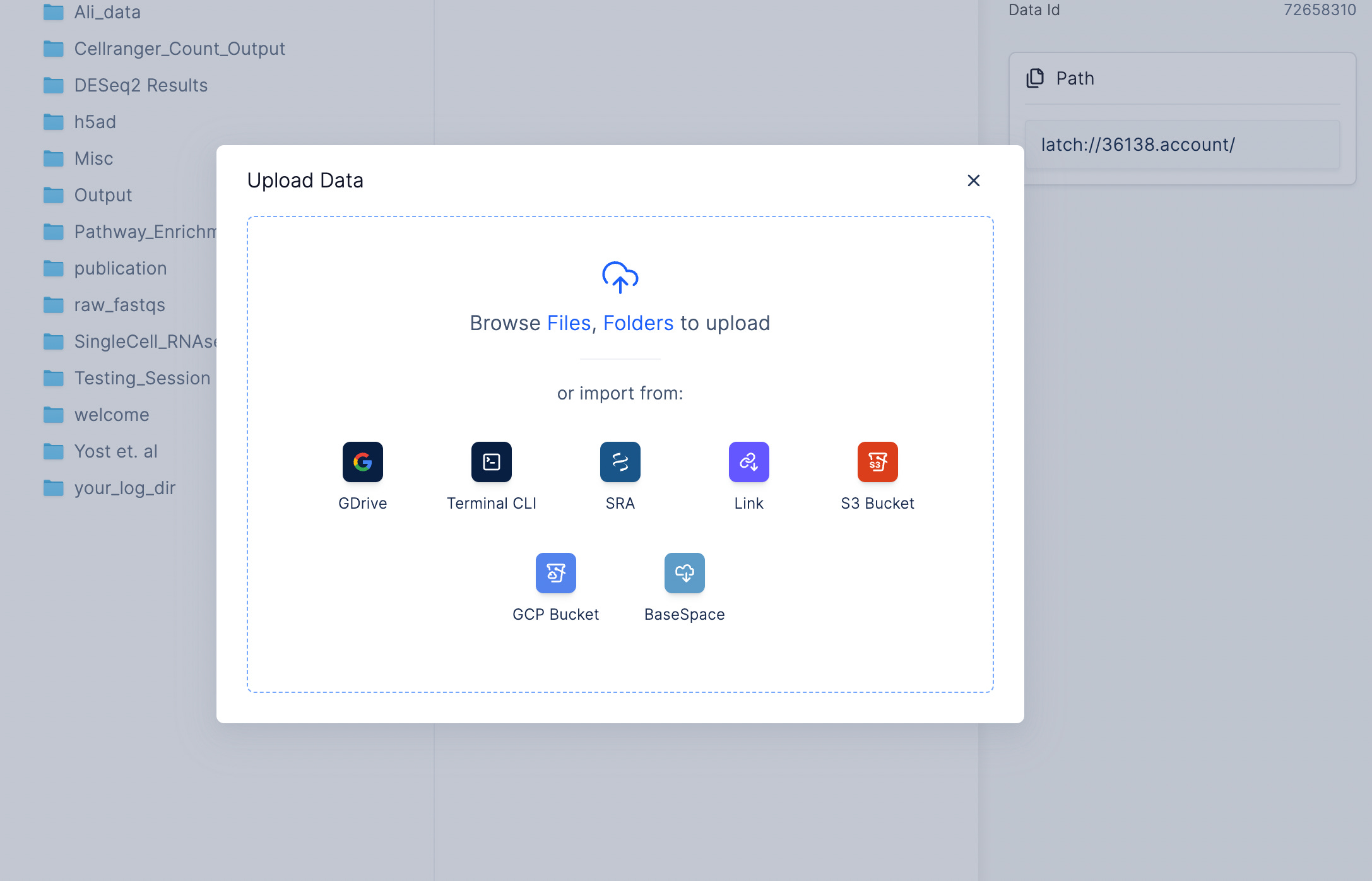Select the your_log_dir folder
Image resolution: width=1372 pixels, height=881 pixels.
[x=109, y=488]
